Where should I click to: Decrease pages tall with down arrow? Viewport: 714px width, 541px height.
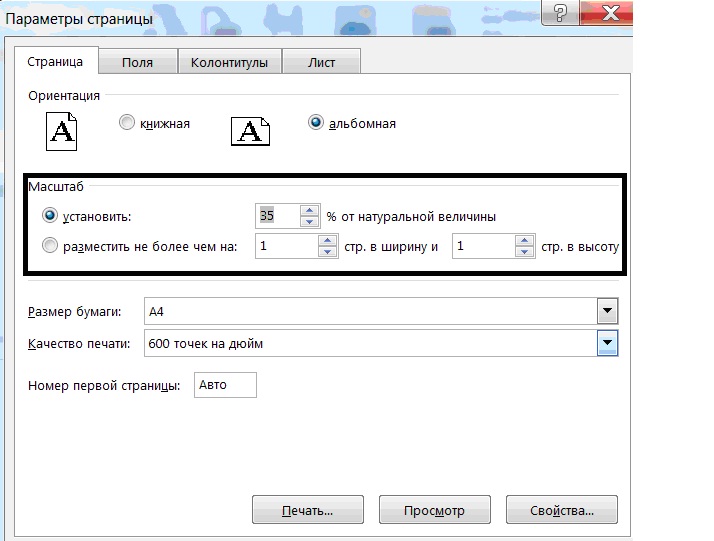525,252
